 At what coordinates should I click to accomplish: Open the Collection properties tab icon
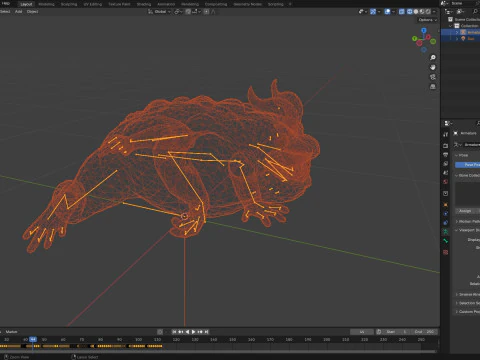[446, 193]
